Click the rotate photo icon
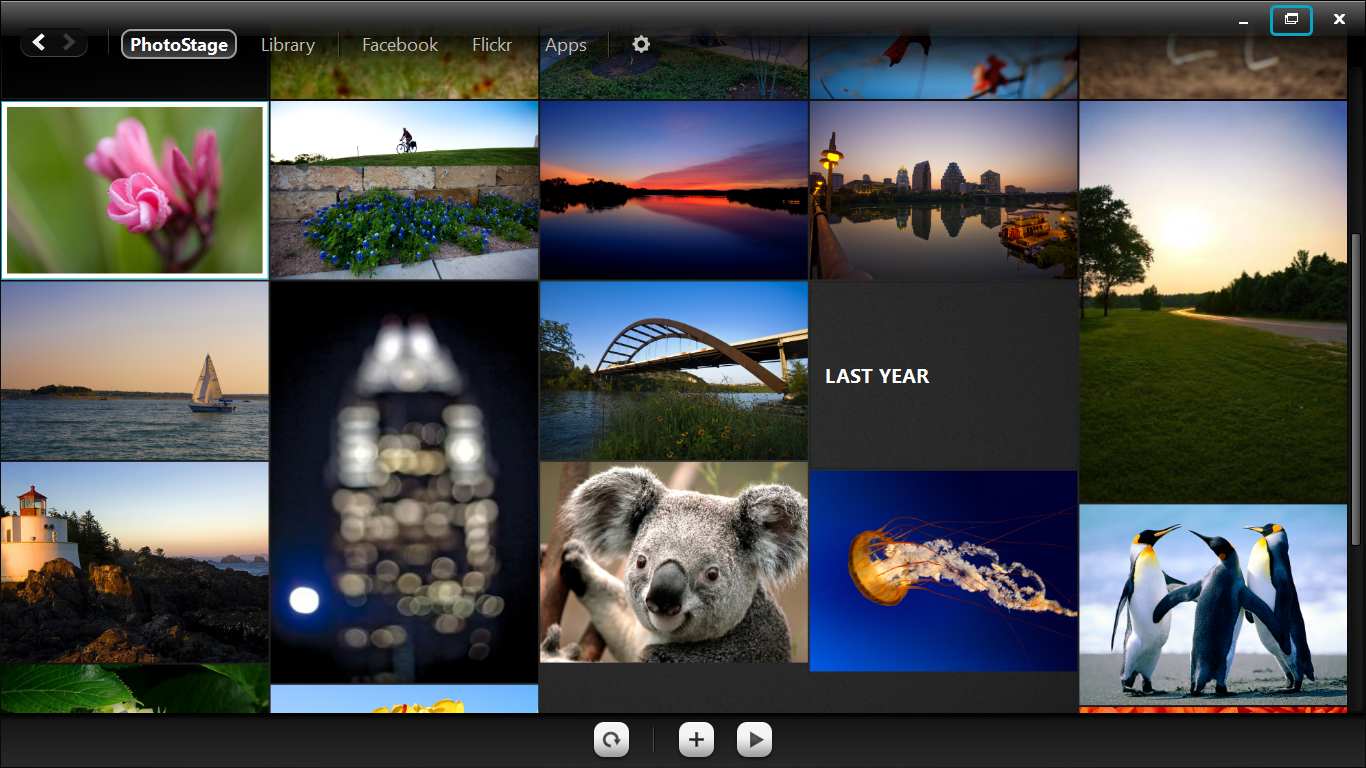The height and width of the screenshot is (768, 1366). tap(611, 740)
